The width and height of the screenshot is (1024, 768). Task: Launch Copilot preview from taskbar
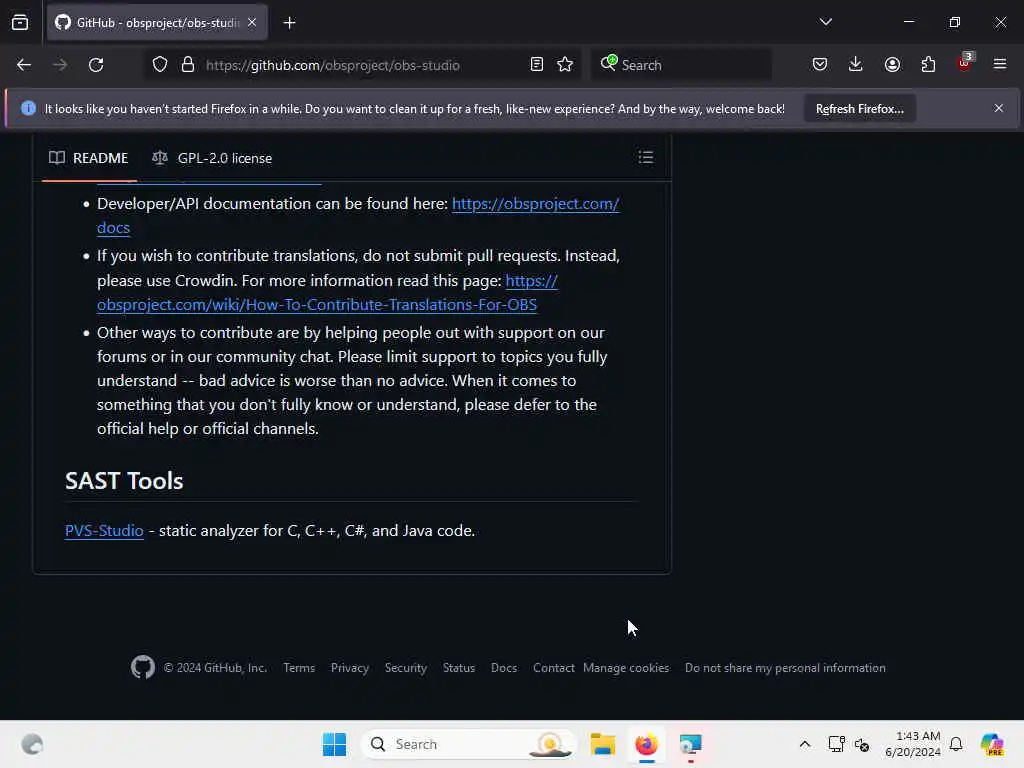(992, 744)
